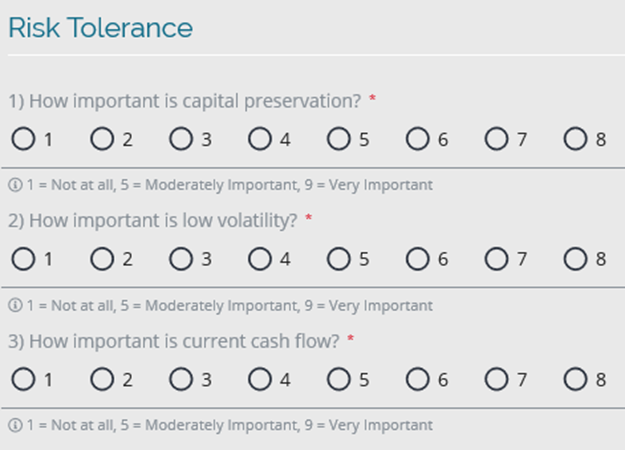Pick rating 8 for capital preservation
Image resolution: width=625 pixels, height=450 pixels.
pos(576,139)
